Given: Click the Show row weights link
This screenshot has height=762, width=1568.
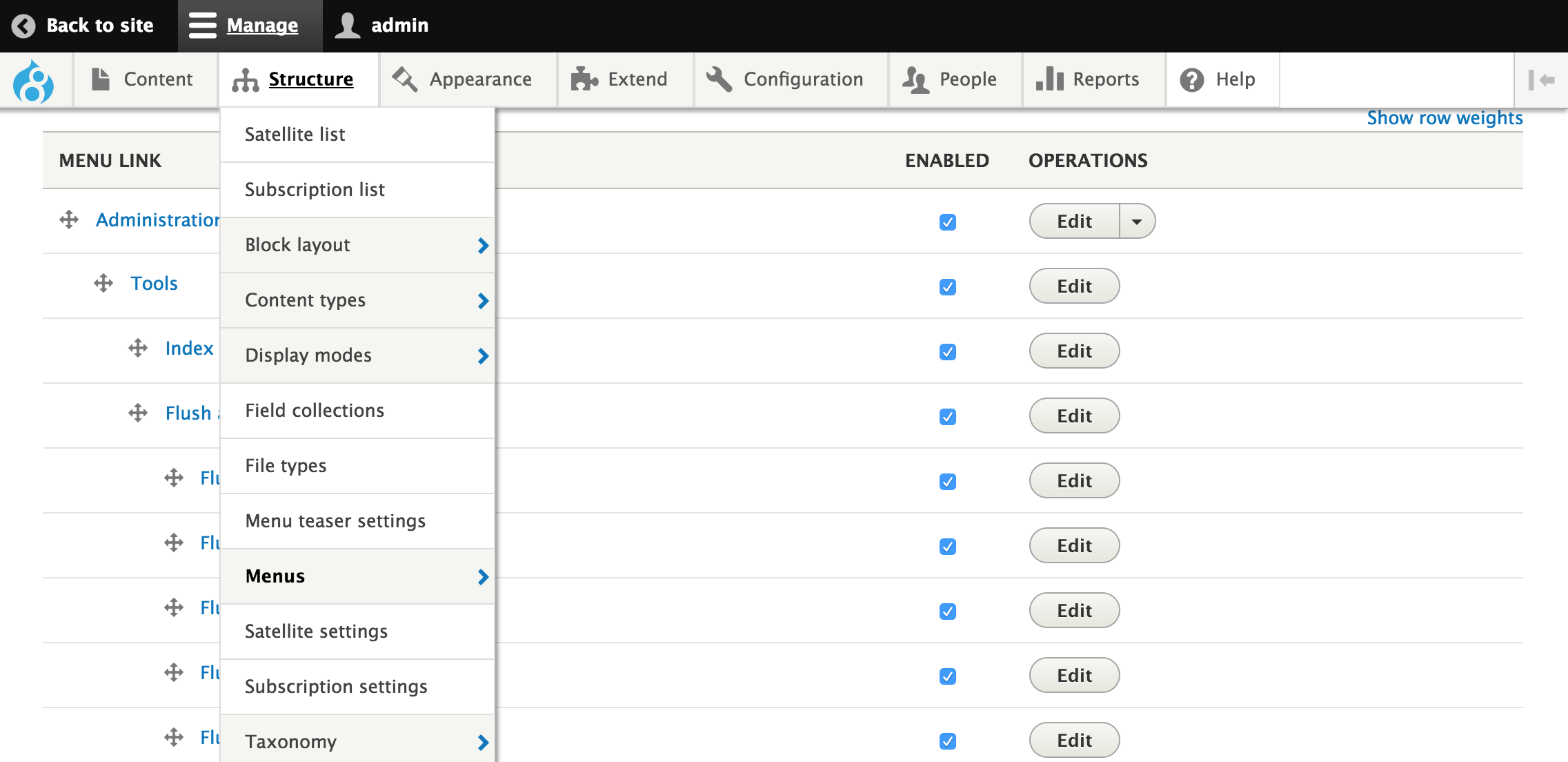Looking at the screenshot, I should coord(1445,118).
